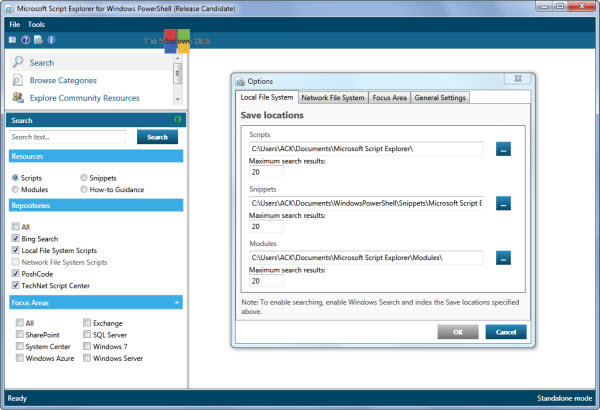Browse for the Snippets save folder
The height and width of the screenshot is (410, 600).
(503, 203)
